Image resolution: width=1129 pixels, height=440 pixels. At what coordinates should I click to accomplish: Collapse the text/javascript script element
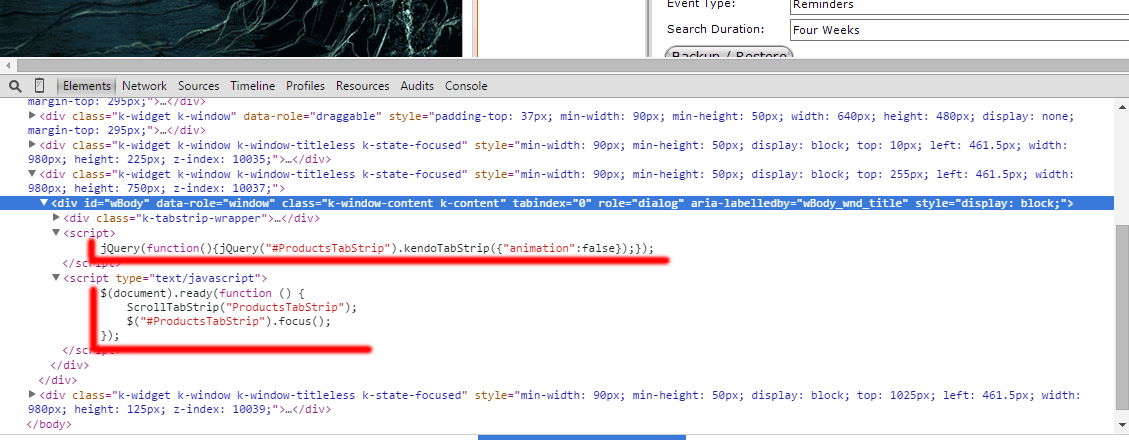(x=57, y=277)
